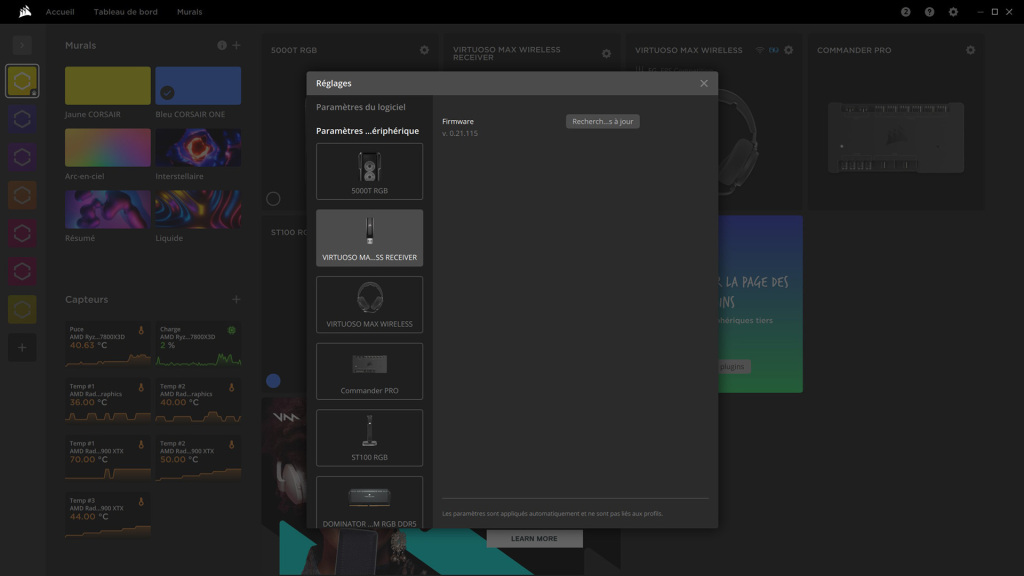1024x576 pixels.
Task: Open the COMMANDER PRO card title
Action: pos(854,50)
